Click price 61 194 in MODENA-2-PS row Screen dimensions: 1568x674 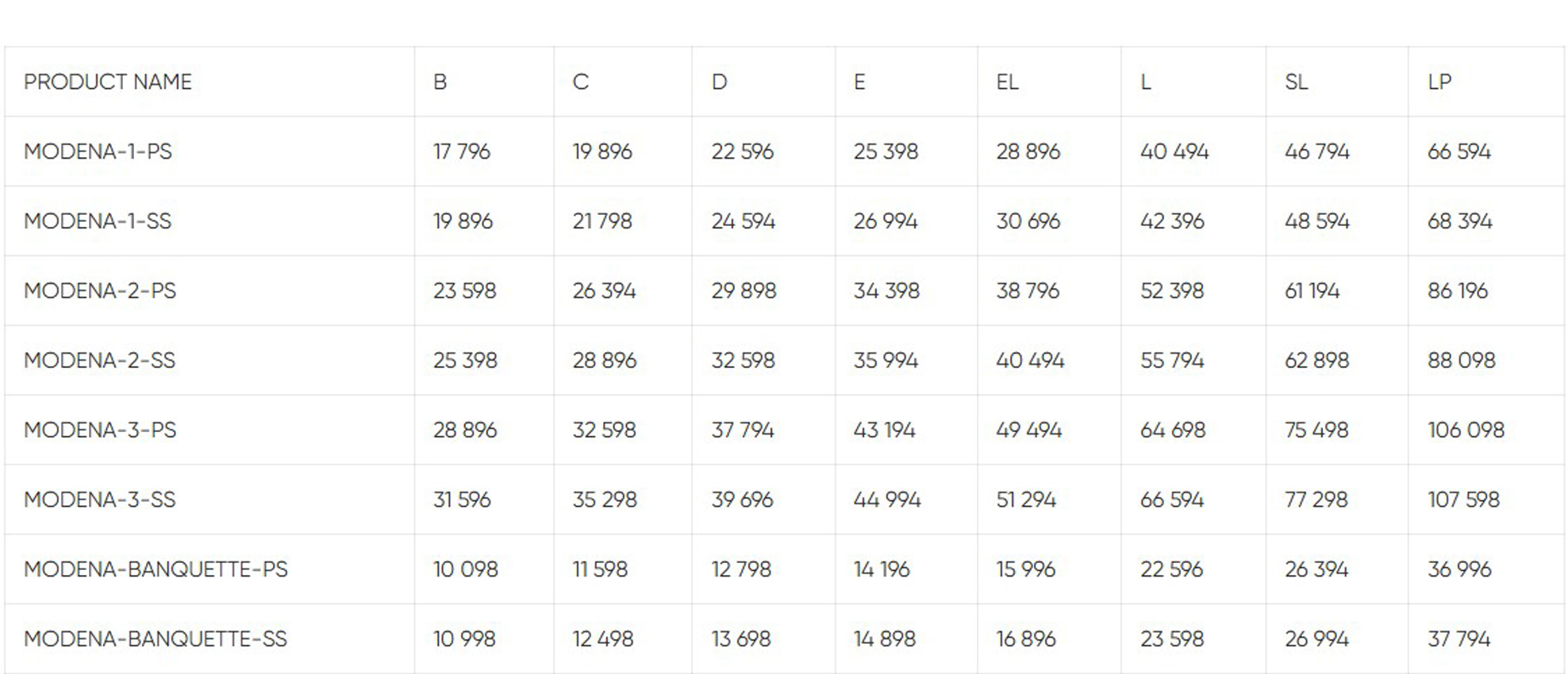pos(1312,291)
